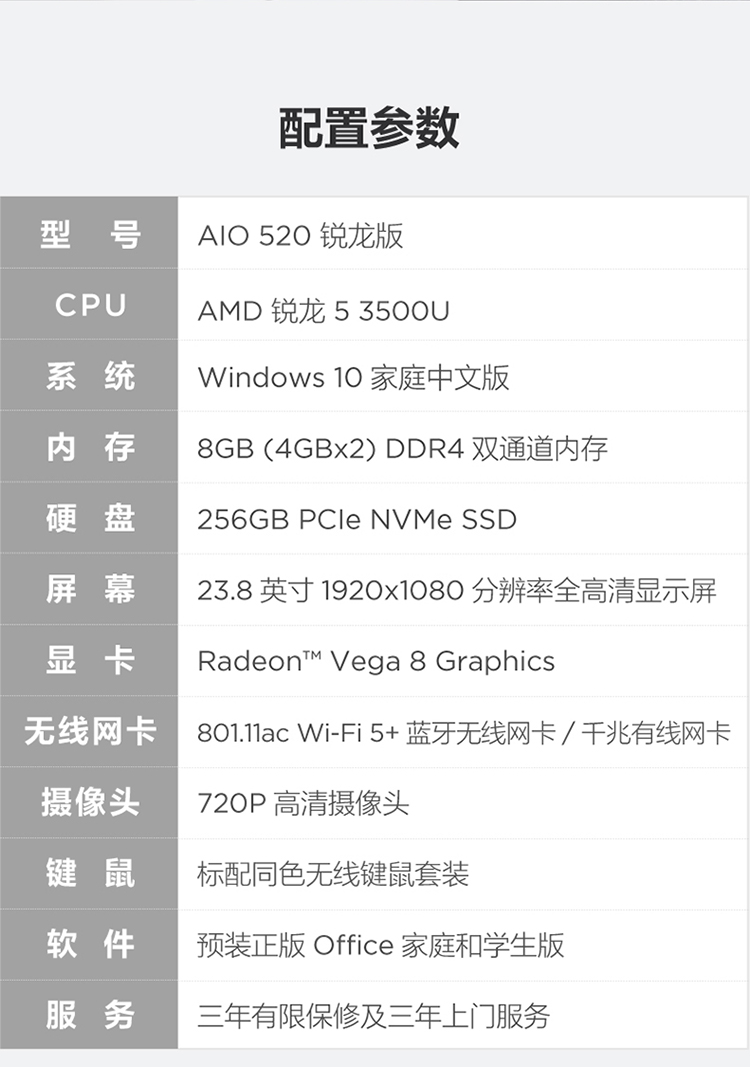The image size is (750, 1067).
Task: Click AMD 锐龙 5 3500U value
Action: (323, 312)
